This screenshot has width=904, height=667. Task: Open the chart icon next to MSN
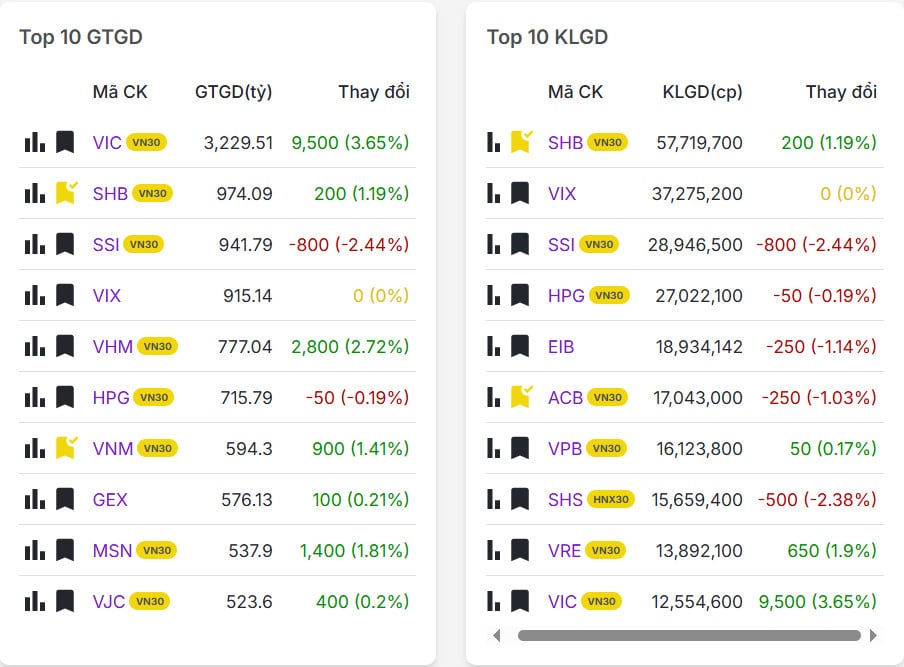point(34,550)
